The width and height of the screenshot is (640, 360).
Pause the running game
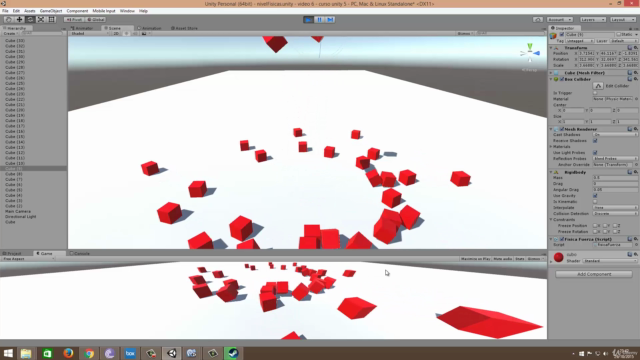coord(319,20)
